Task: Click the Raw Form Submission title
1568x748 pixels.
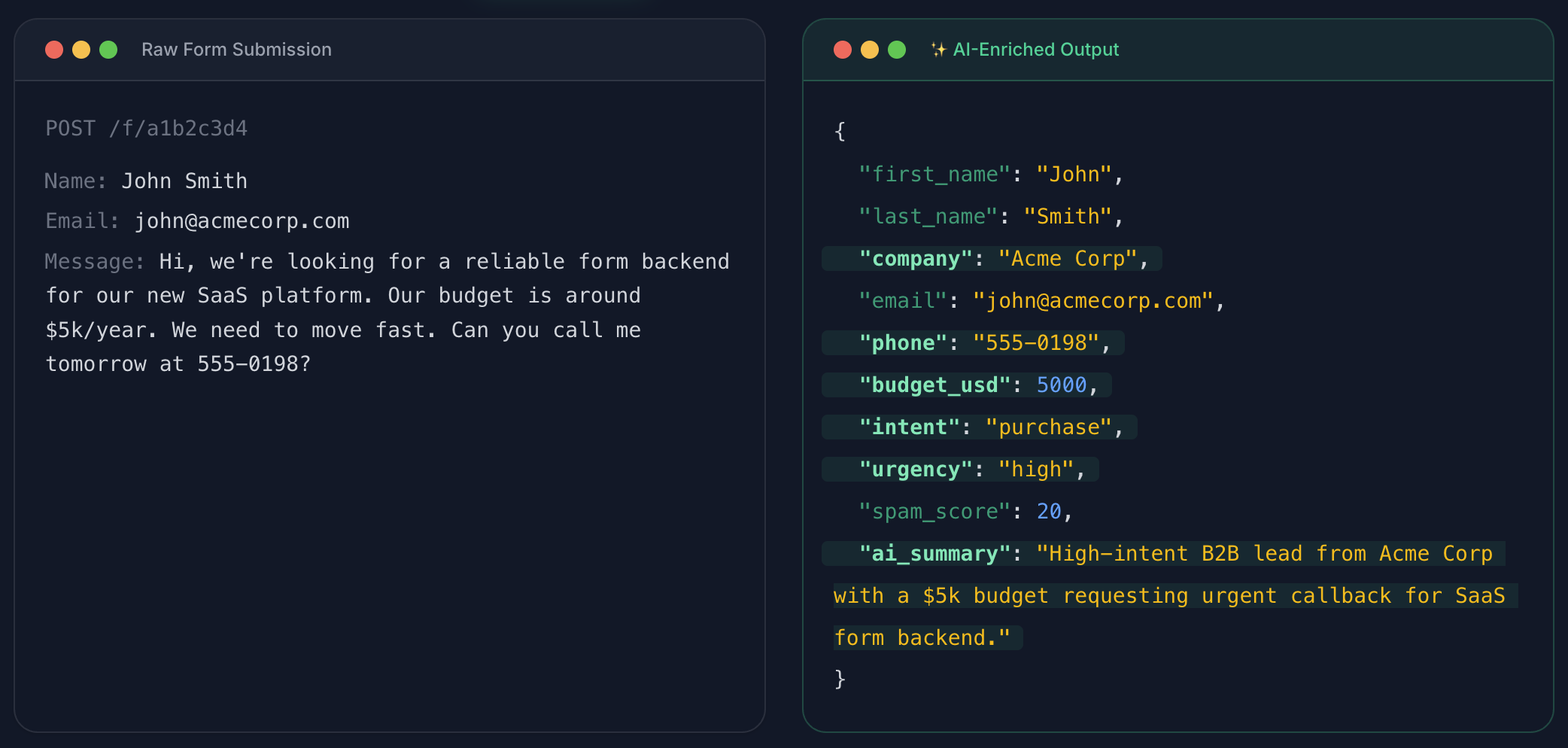Action: coord(236,50)
